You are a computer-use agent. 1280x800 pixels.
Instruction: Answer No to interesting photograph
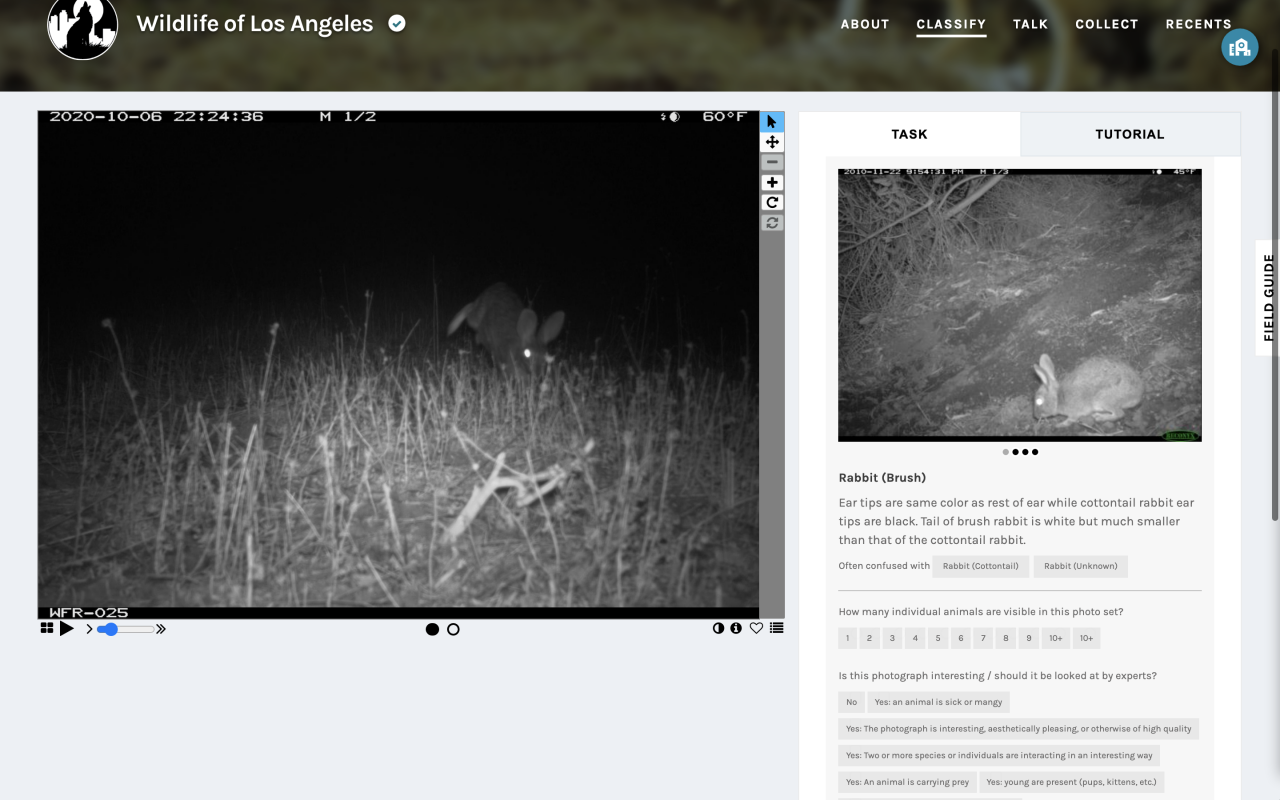(x=851, y=702)
